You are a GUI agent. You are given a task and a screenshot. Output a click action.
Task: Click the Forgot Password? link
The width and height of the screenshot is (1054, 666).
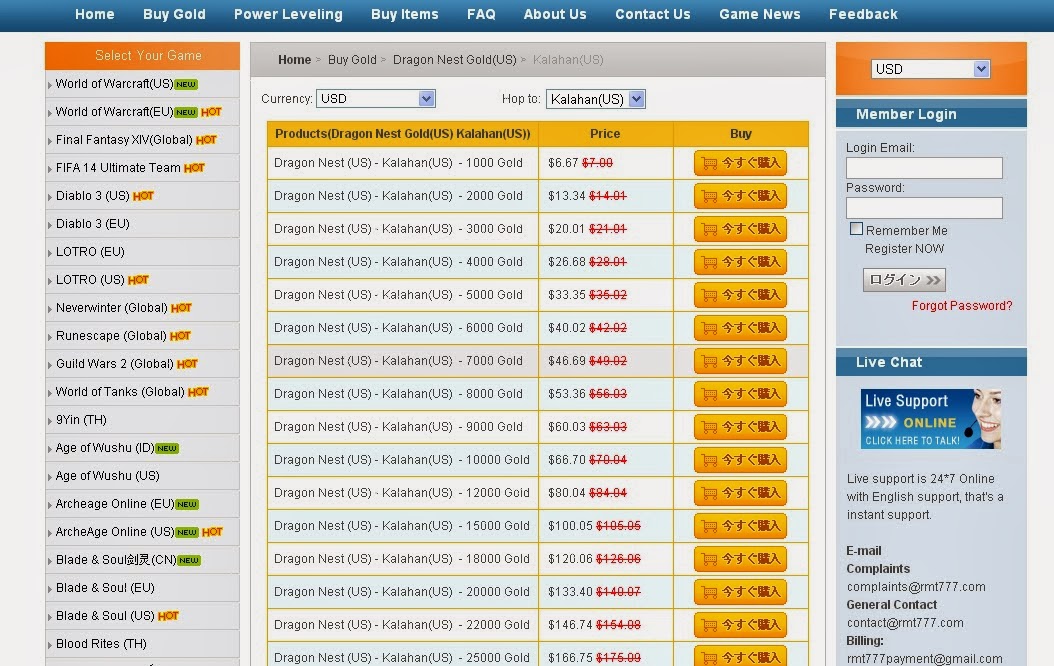click(x=962, y=306)
